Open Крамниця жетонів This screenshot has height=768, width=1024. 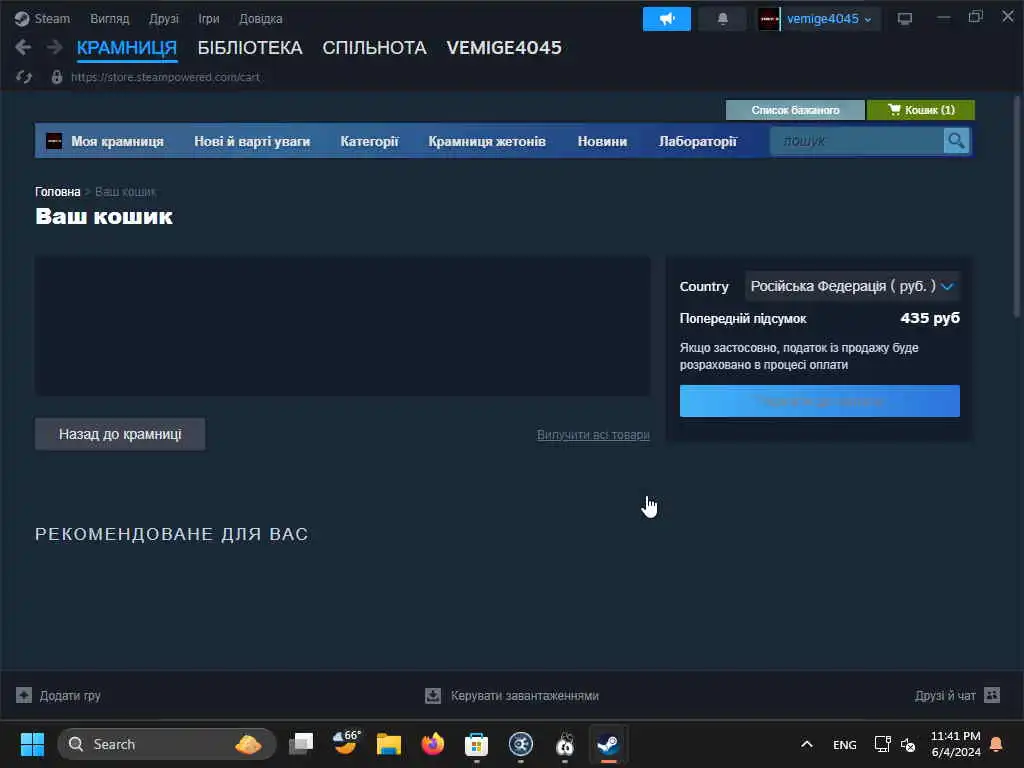(487, 141)
